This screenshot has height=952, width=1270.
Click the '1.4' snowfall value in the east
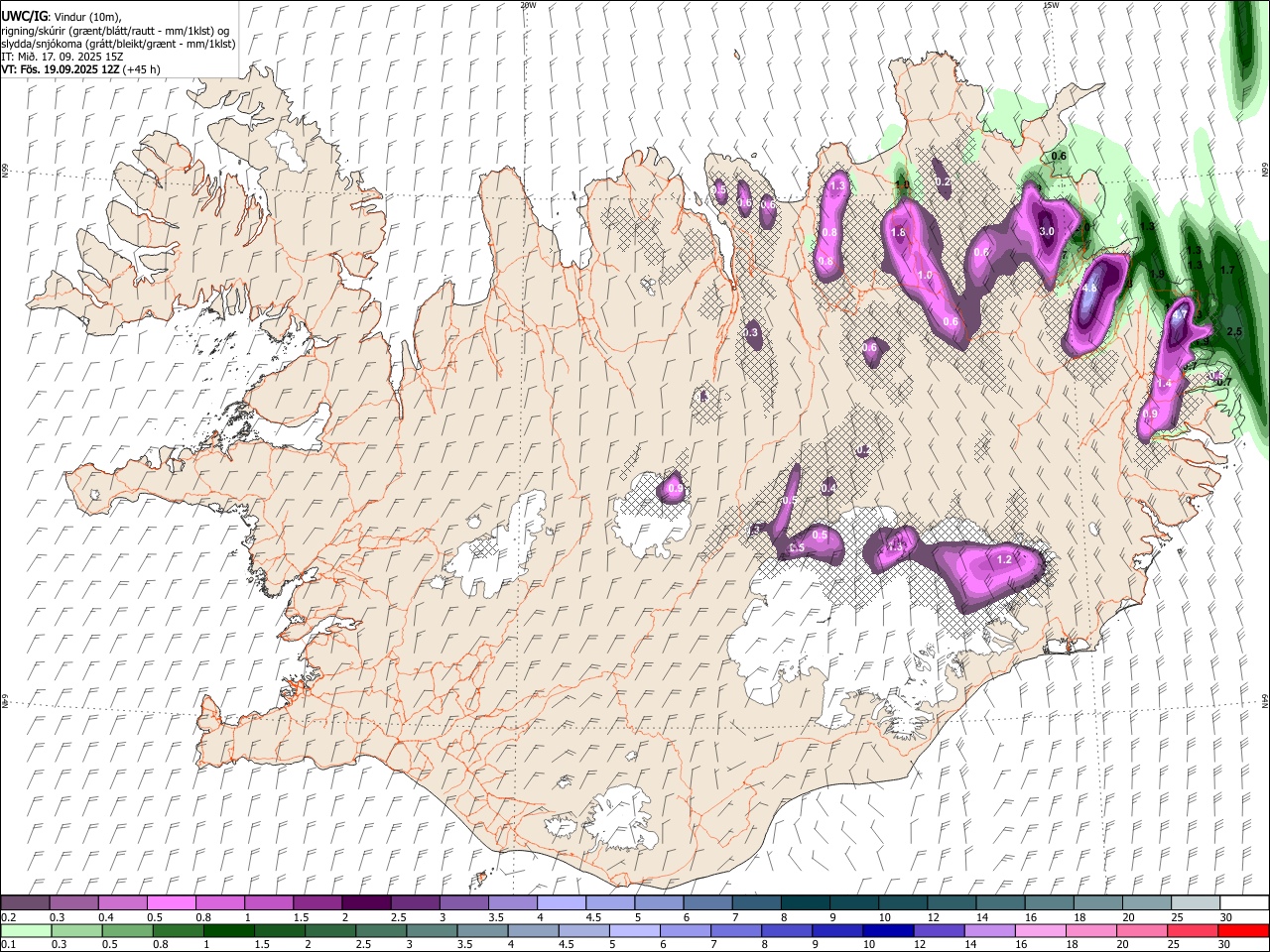pyautogui.click(x=1165, y=384)
